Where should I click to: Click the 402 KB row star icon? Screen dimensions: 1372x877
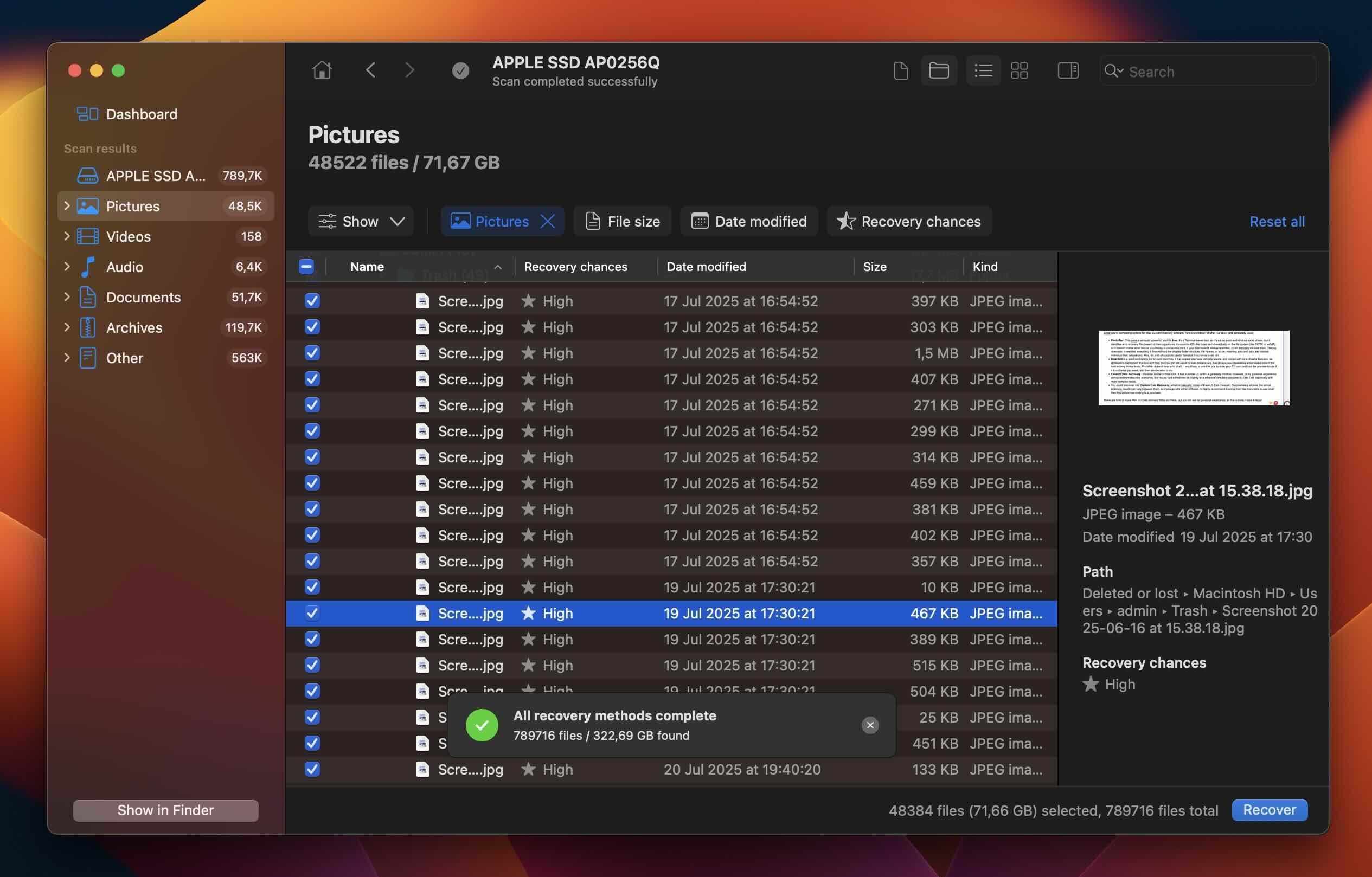[x=528, y=535]
